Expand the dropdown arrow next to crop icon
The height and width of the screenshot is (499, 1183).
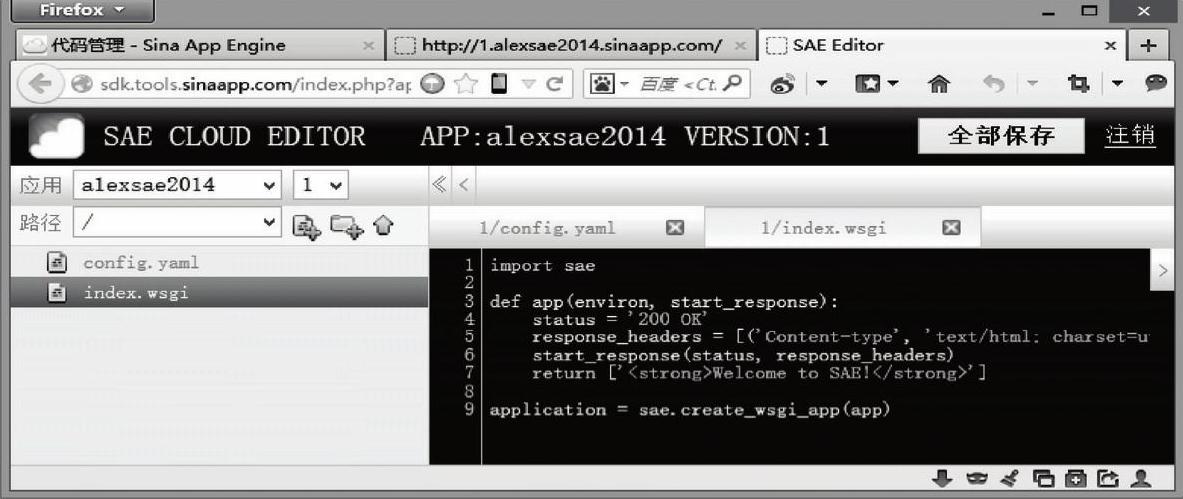1118,85
